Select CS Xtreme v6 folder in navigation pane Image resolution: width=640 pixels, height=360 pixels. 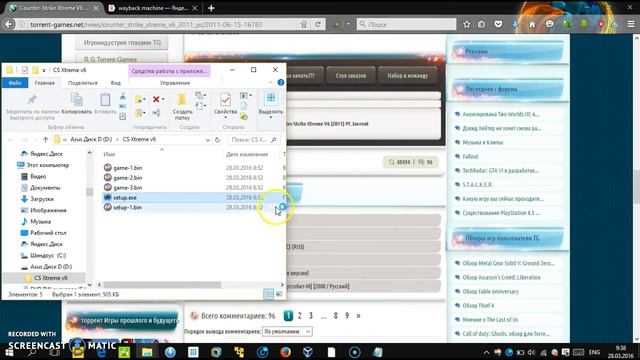pos(51,278)
